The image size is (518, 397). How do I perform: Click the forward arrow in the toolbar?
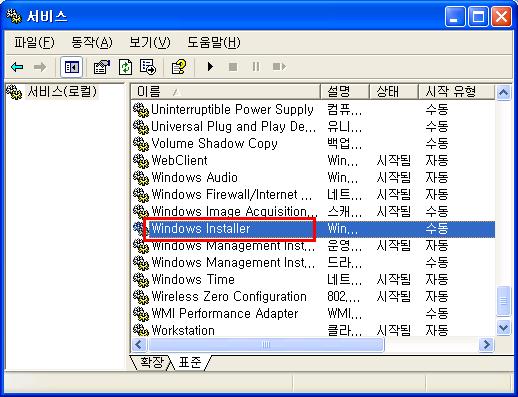[x=40, y=67]
